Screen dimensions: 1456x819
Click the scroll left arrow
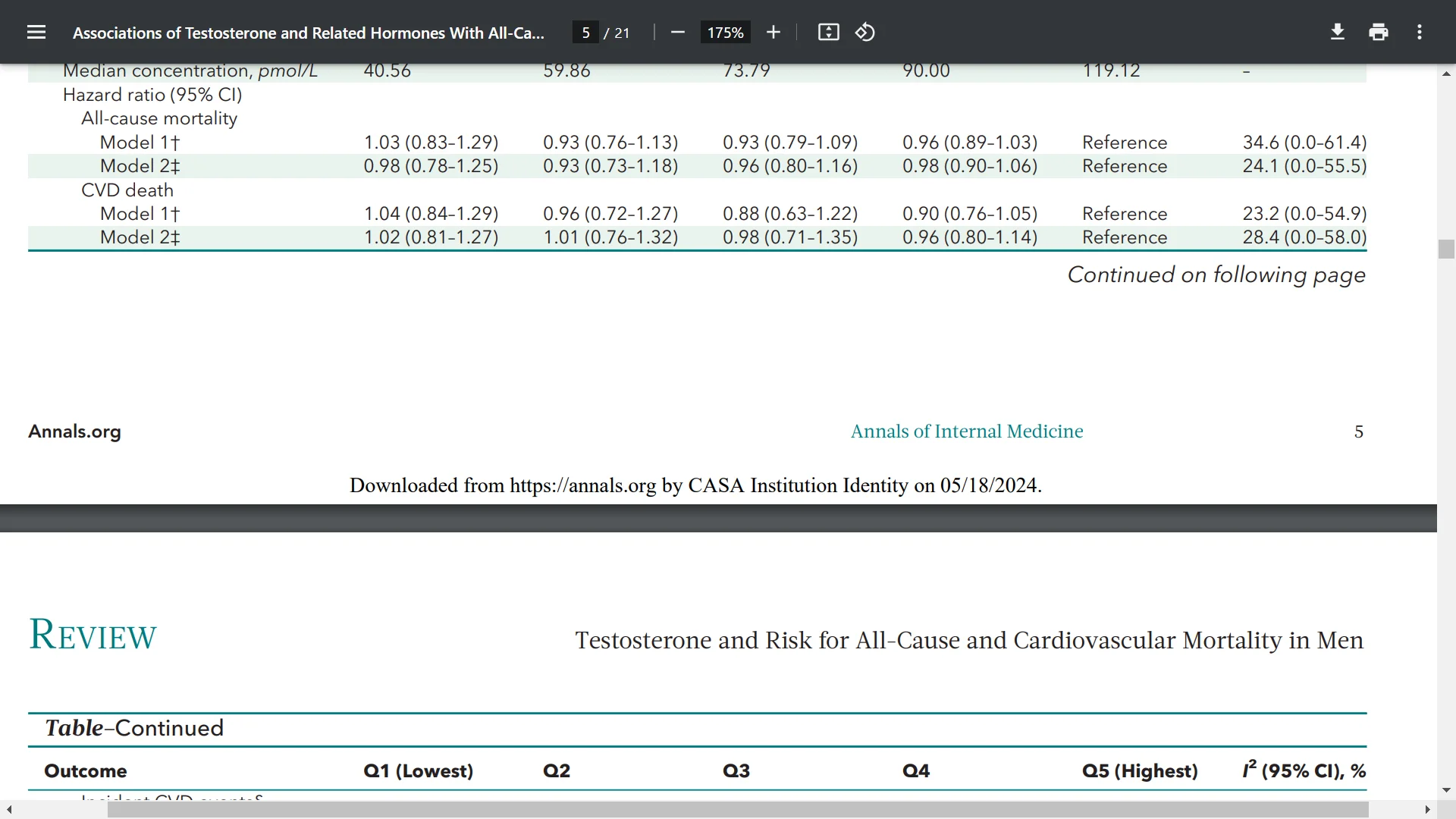point(9,810)
